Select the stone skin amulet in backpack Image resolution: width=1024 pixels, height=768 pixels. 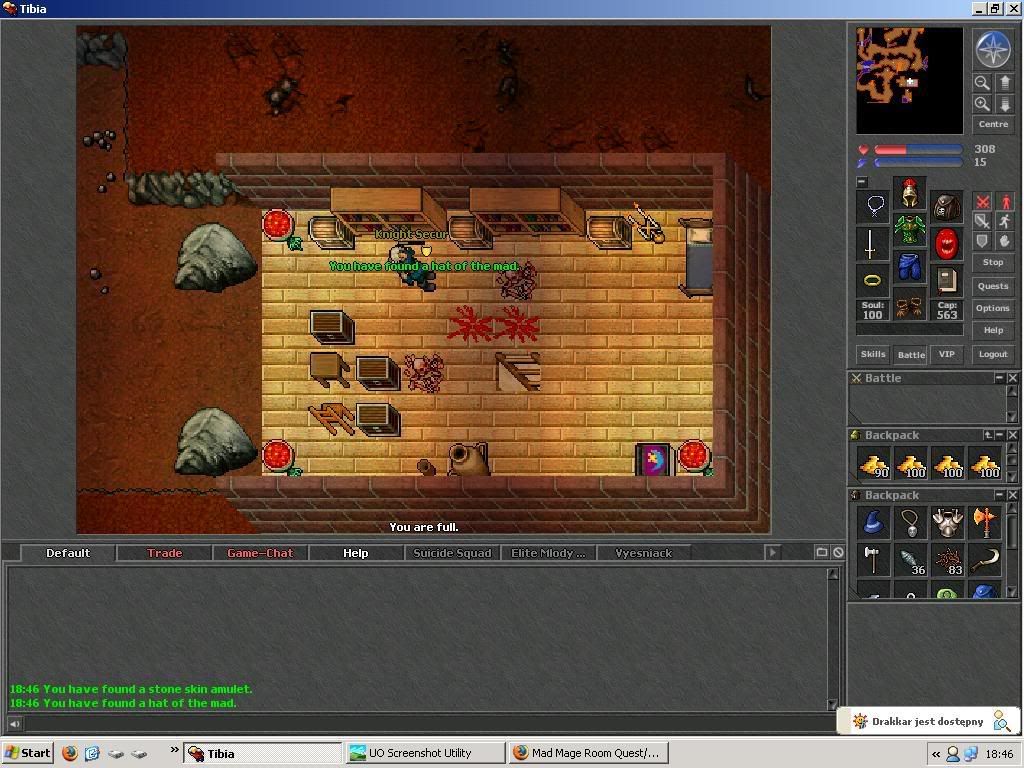[x=910, y=524]
